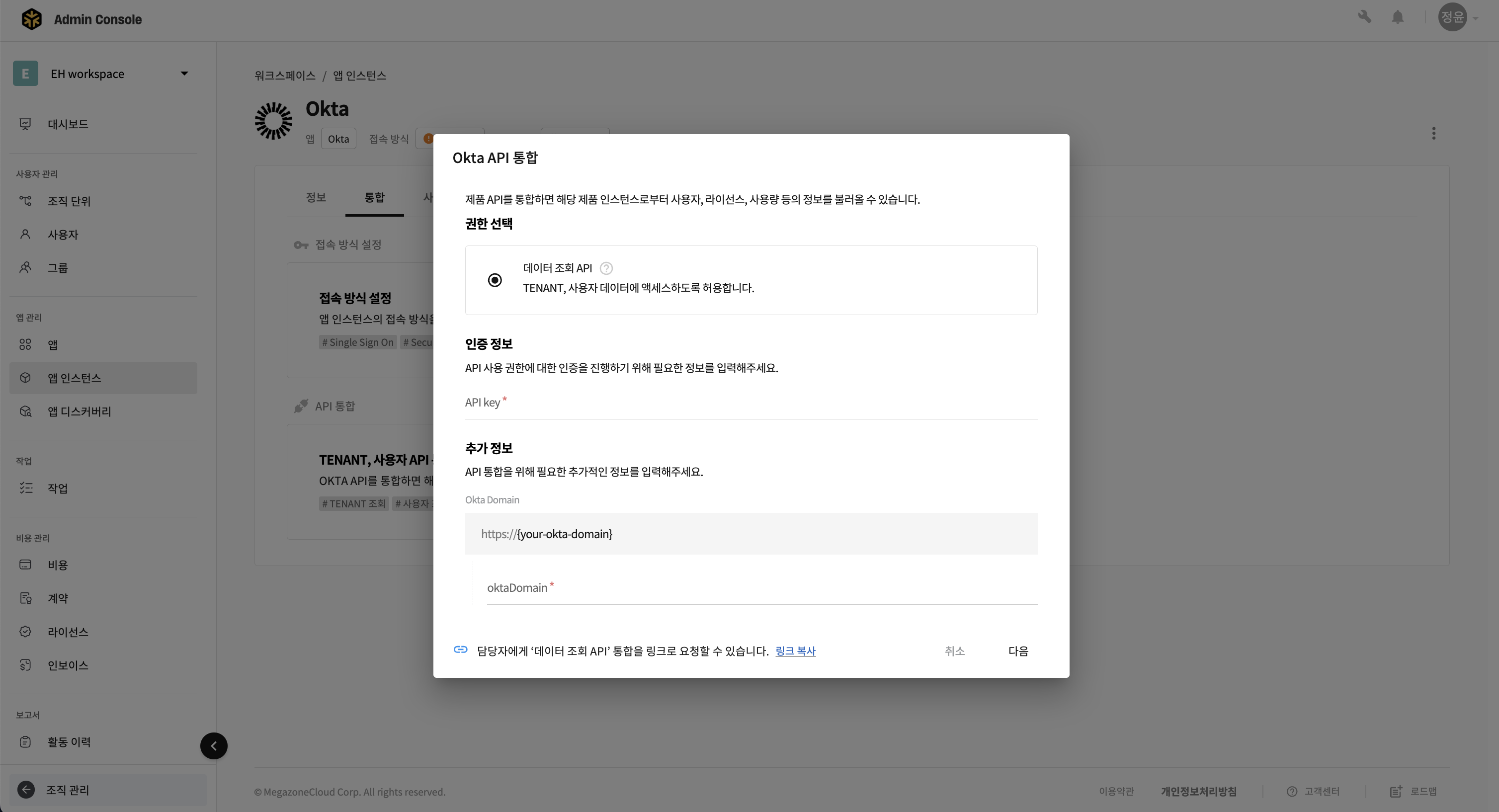Click the 앱 디스커버리 icon in sidebar
The height and width of the screenshot is (812, 1499).
[x=25, y=411]
